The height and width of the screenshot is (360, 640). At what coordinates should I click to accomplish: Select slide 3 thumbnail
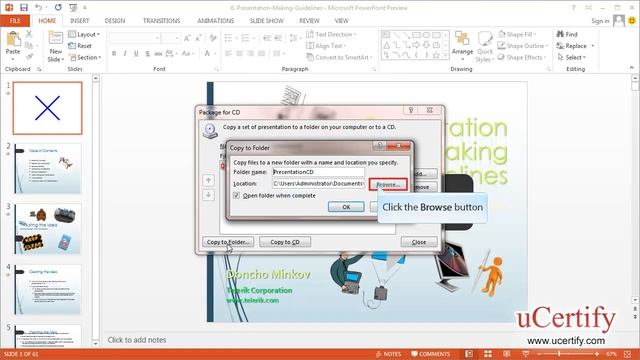click(48, 229)
